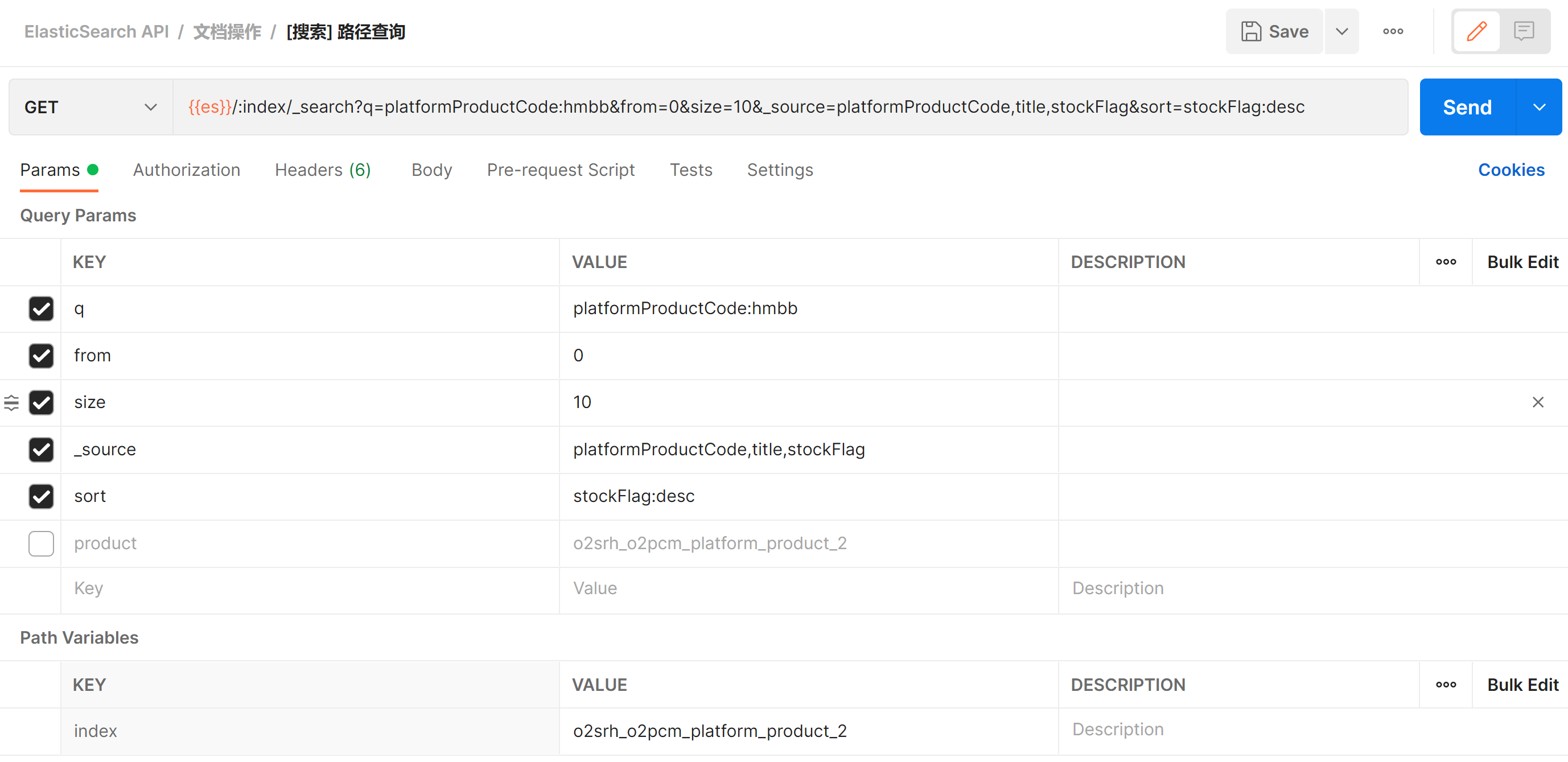Image resolution: width=1568 pixels, height=762 pixels.
Task: Click the product row value cell
Action: (808, 543)
